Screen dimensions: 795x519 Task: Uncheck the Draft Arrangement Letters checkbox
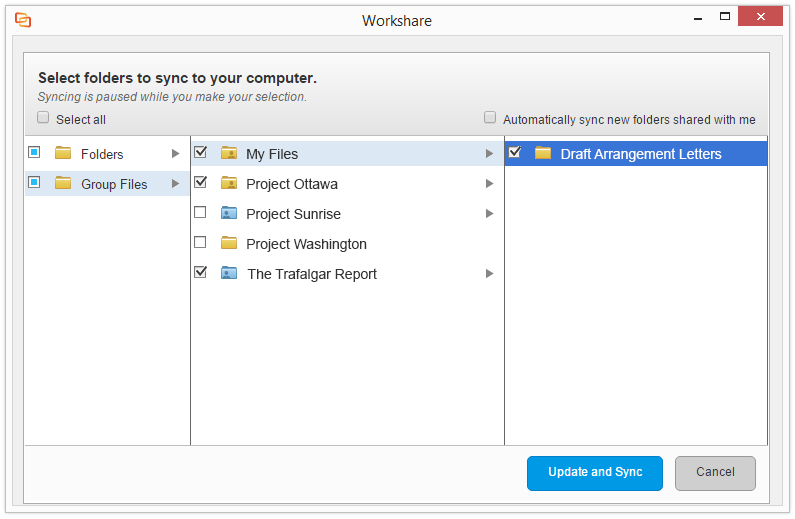tap(514, 153)
